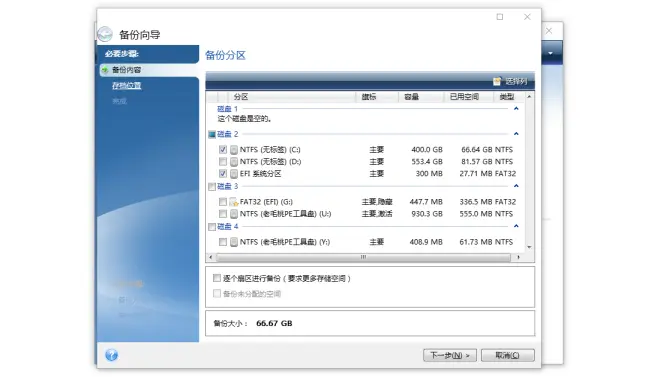Click the blue help question mark icon
The image size is (660, 377).
[112, 355]
